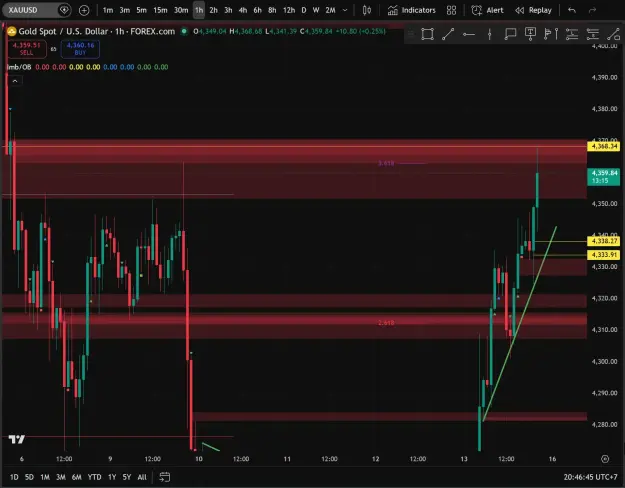Click the 4,338.27 yellow price label
Image resolution: width=625 pixels, height=488 pixels.
point(604,241)
